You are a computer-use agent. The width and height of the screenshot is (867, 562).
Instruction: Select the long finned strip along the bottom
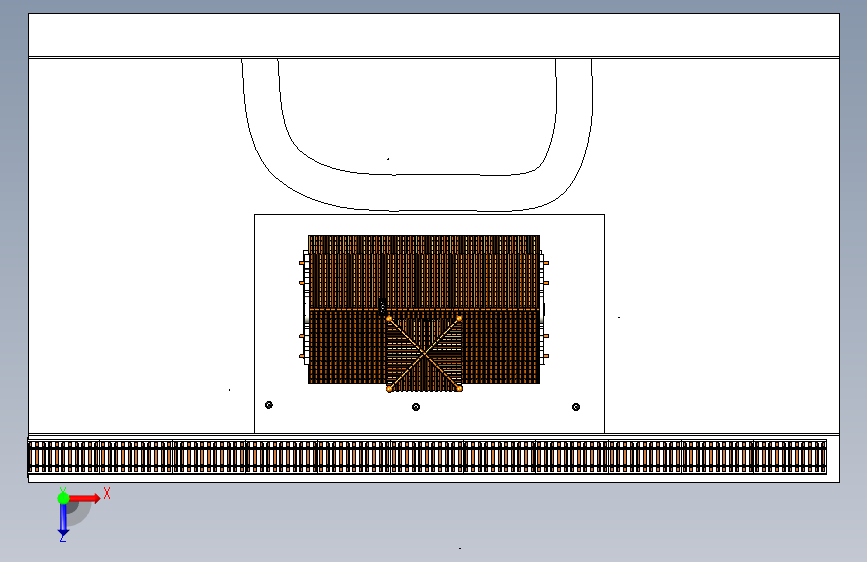coord(427,456)
